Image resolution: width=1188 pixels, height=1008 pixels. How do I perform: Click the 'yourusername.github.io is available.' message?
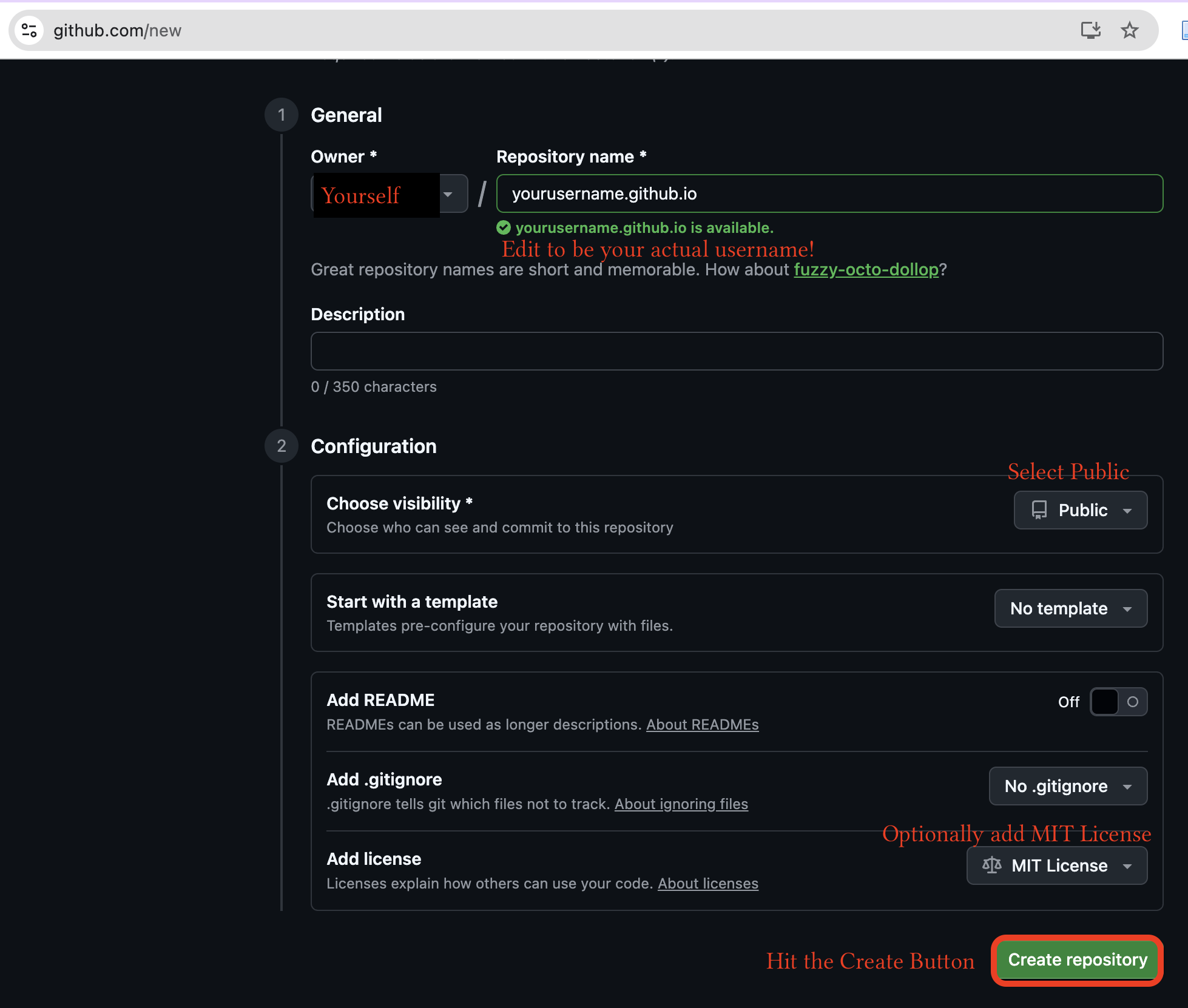pos(644,228)
